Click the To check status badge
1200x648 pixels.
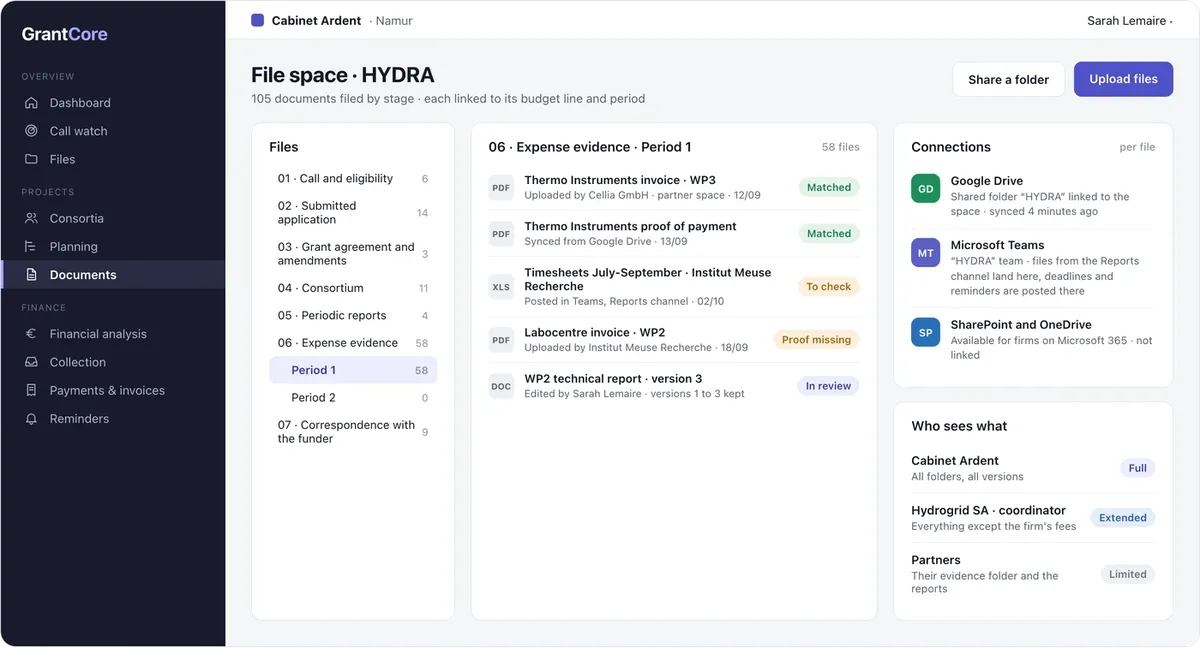point(829,287)
